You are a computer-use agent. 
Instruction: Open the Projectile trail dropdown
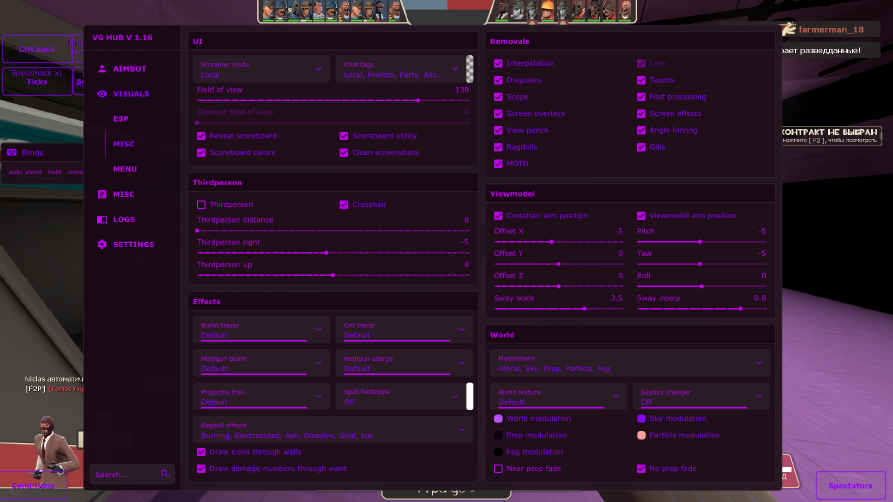[261, 397]
